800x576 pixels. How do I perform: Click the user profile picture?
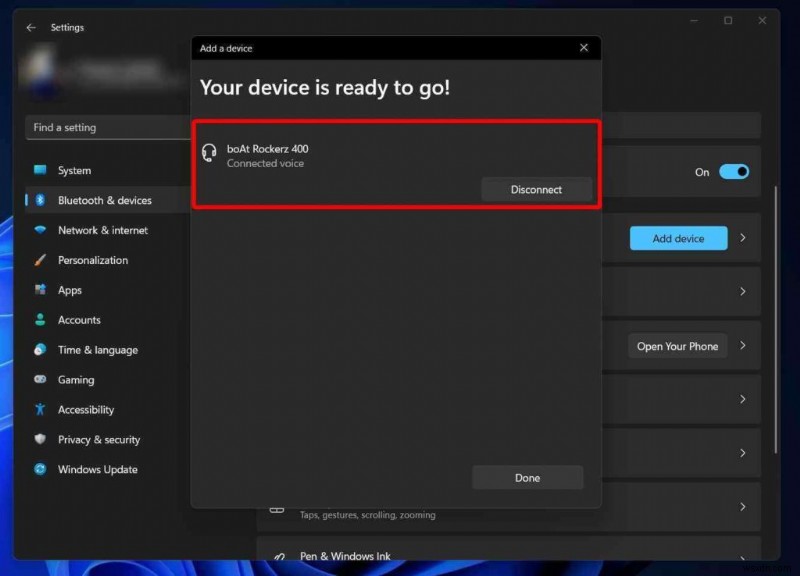pos(40,71)
